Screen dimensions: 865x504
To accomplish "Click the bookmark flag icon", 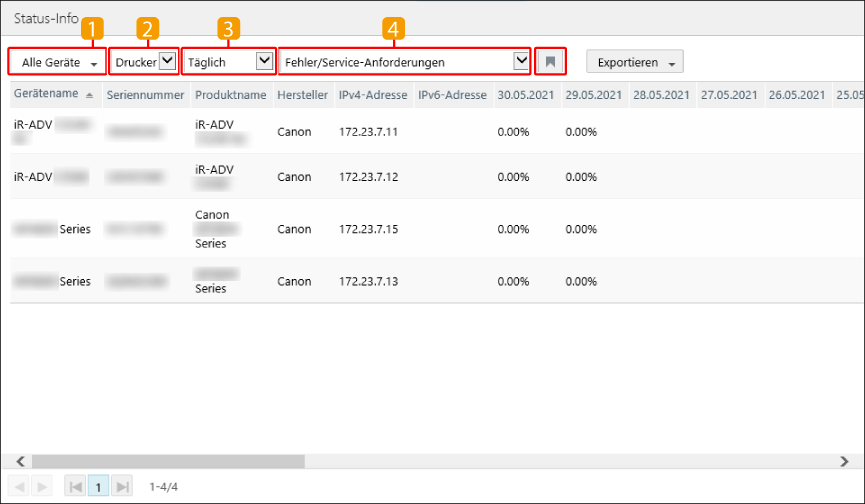I will [x=550, y=62].
